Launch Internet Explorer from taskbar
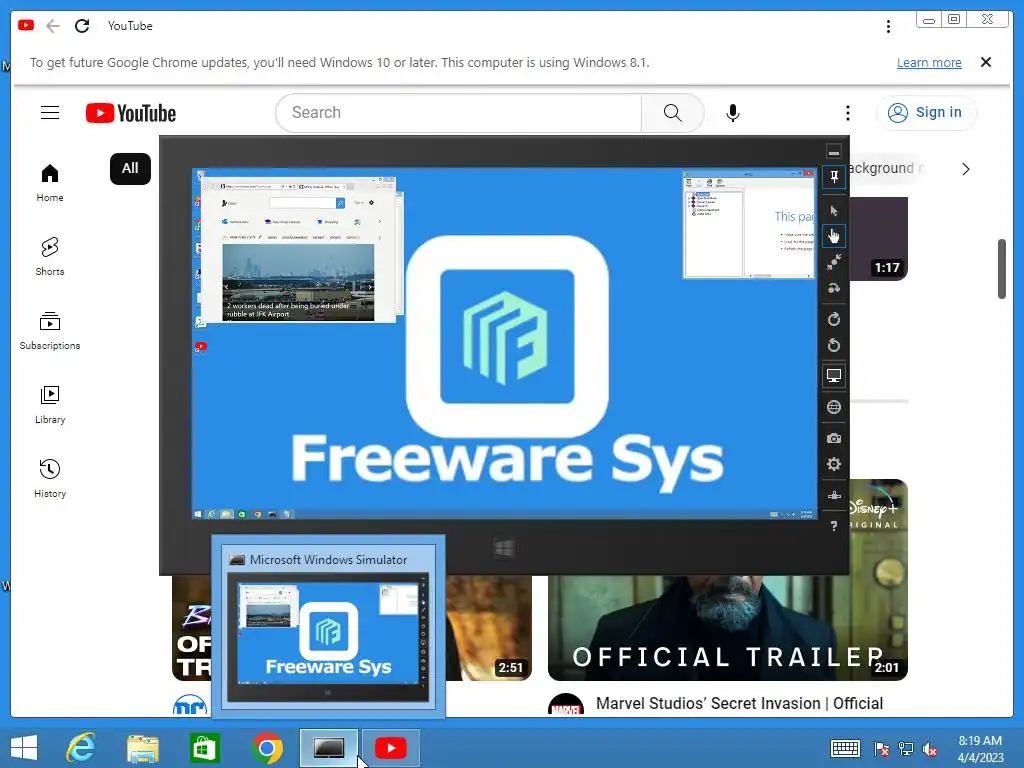Screen dimensions: 1024x768 (x=81, y=748)
